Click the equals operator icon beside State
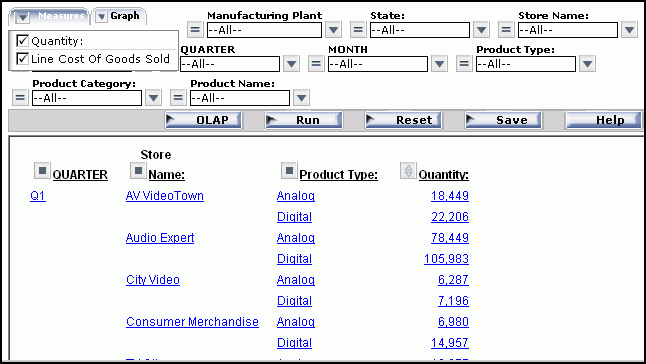Image resolution: width=646 pixels, height=364 pixels. (358, 30)
